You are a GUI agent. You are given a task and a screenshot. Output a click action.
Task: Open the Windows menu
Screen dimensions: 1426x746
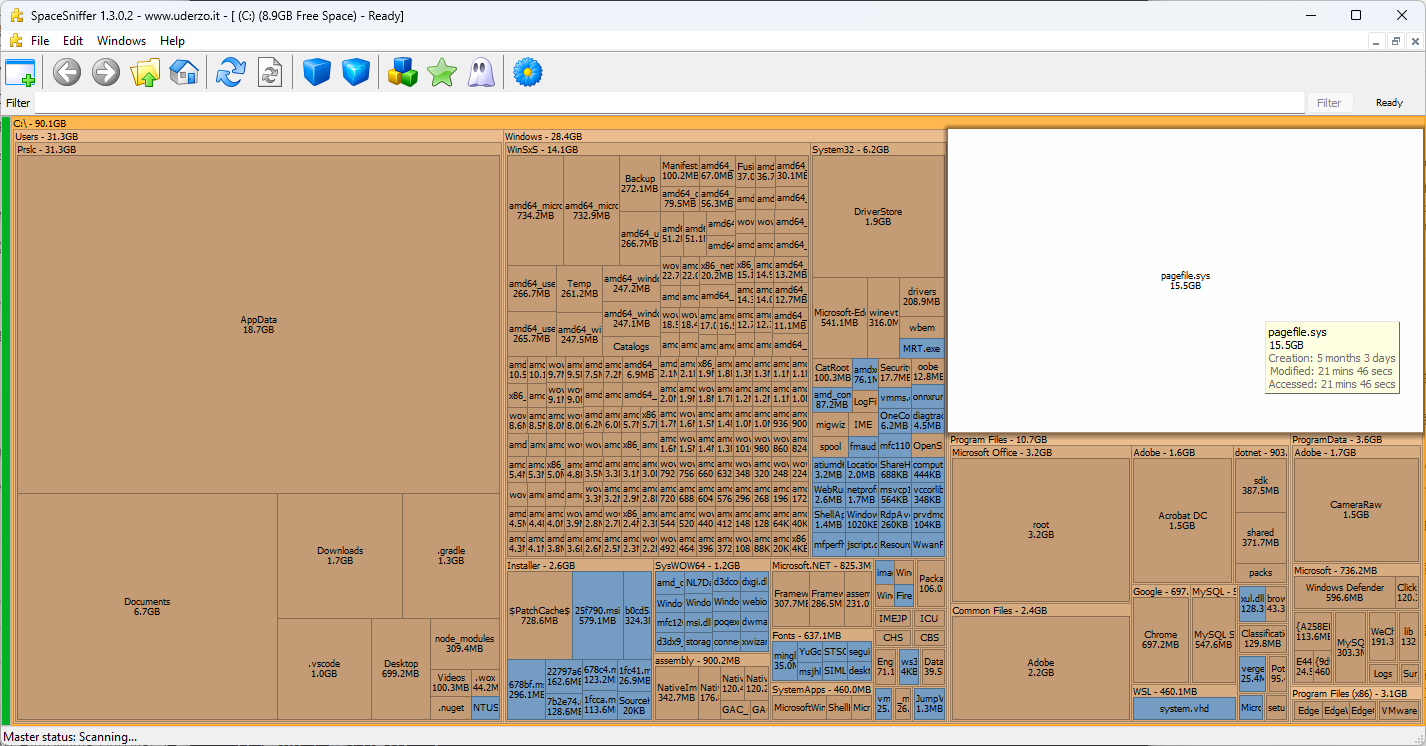click(x=121, y=41)
